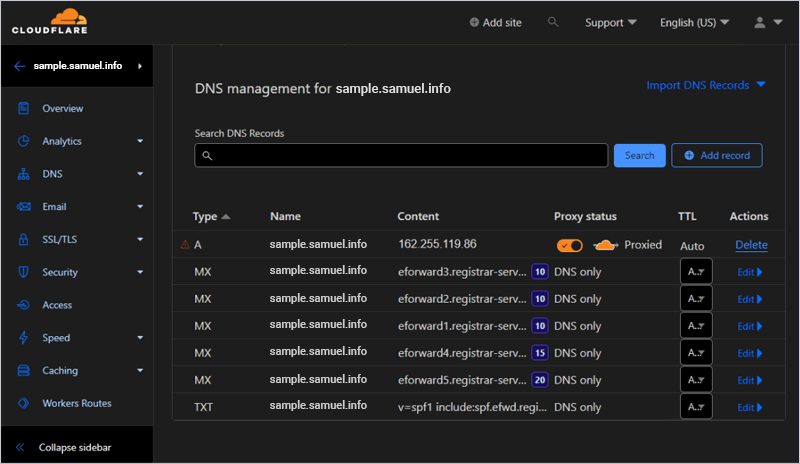Open TTL dropdown for eforward4 MX record

[696, 353]
